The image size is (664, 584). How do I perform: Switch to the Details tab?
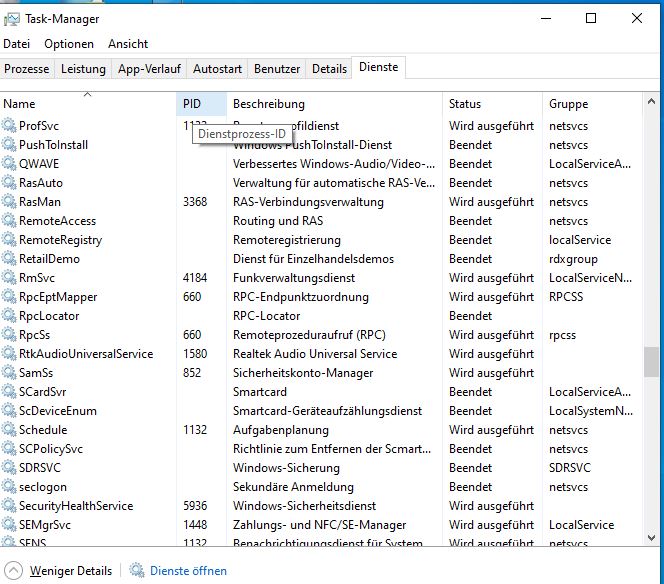click(329, 69)
